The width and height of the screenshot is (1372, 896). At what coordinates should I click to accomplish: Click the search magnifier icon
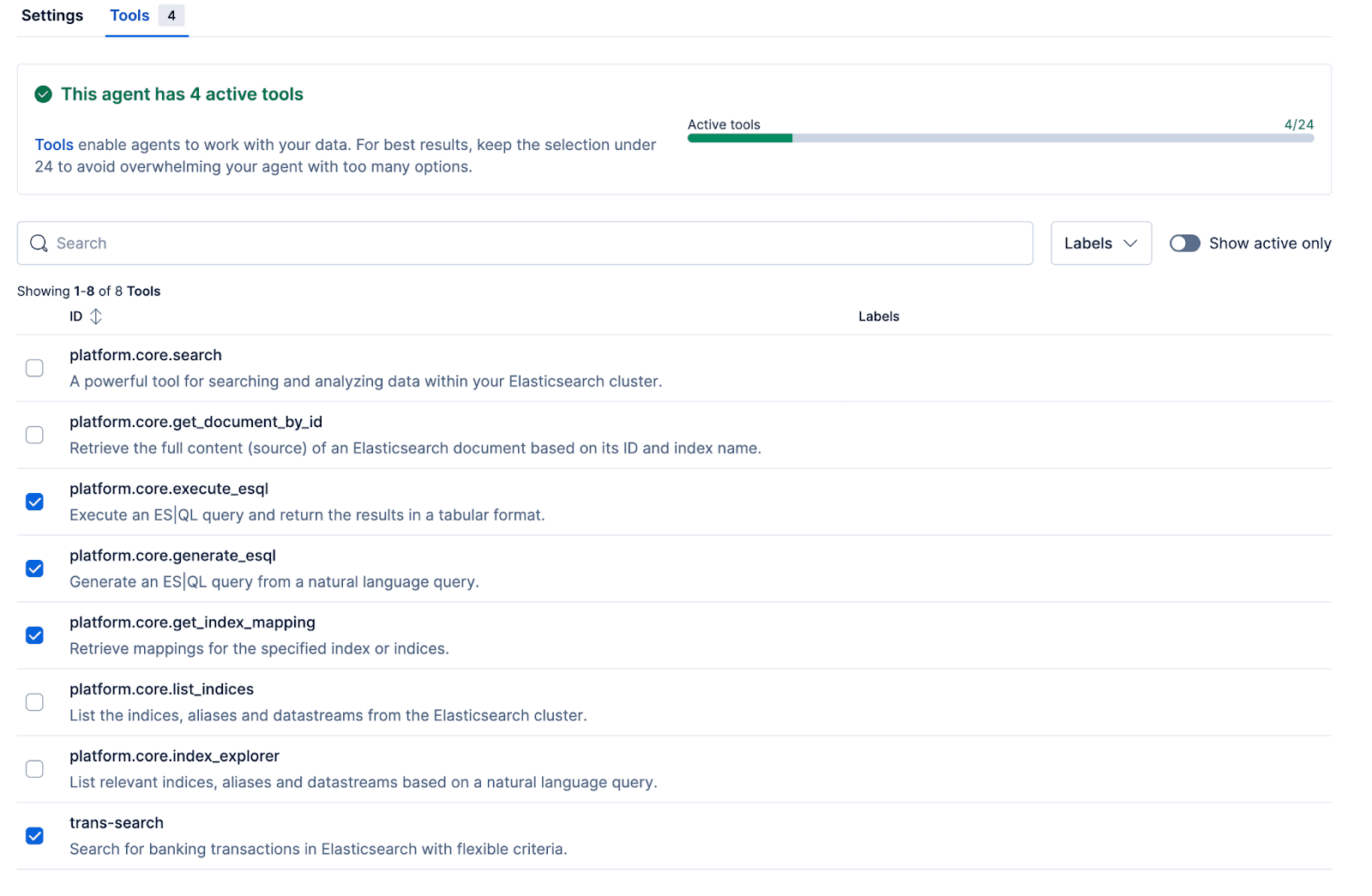click(39, 243)
